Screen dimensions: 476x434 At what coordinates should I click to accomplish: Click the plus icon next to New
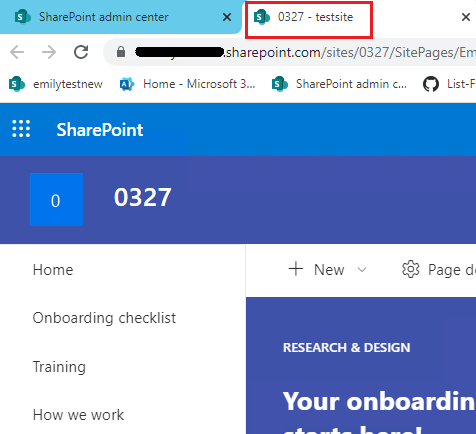[x=296, y=269]
